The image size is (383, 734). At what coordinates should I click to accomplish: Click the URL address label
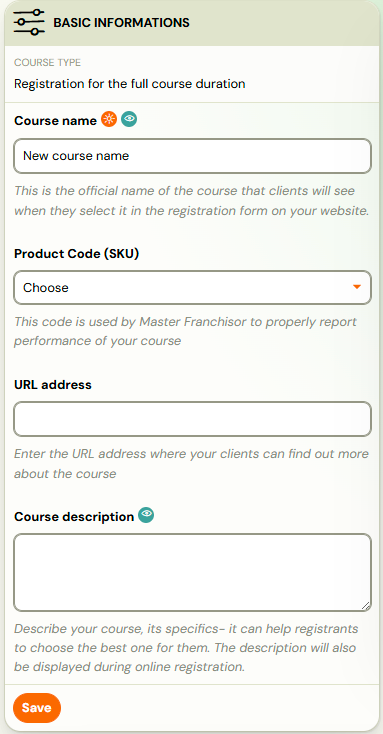pos(53,385)
